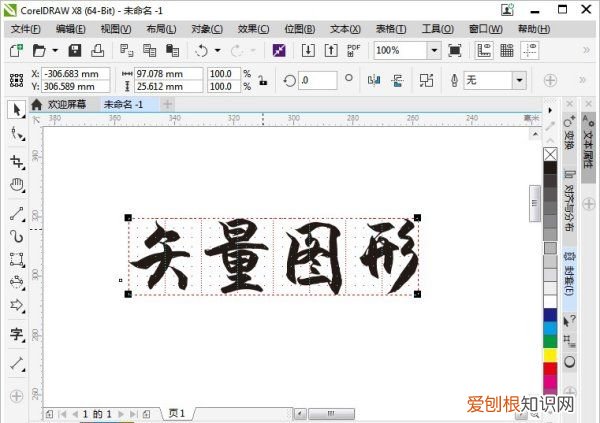Select the Pan hand tool
The image size is (600, 423).
click(17, 185)
